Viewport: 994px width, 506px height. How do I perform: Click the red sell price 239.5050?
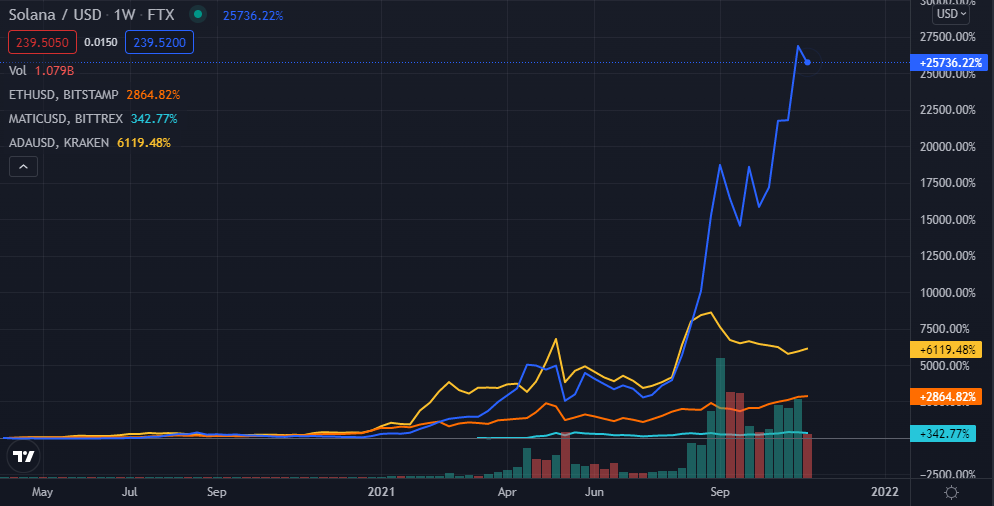[x=42, y=42]
